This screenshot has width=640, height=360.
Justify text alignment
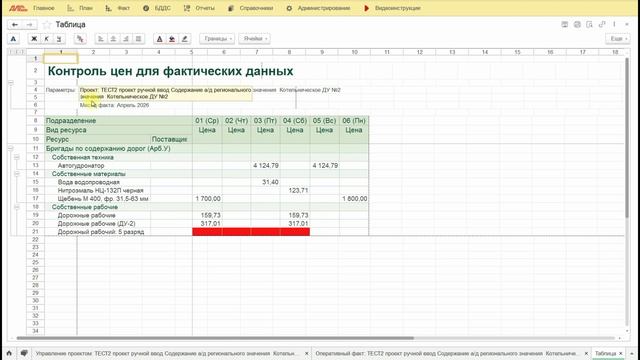coord(138,39)
